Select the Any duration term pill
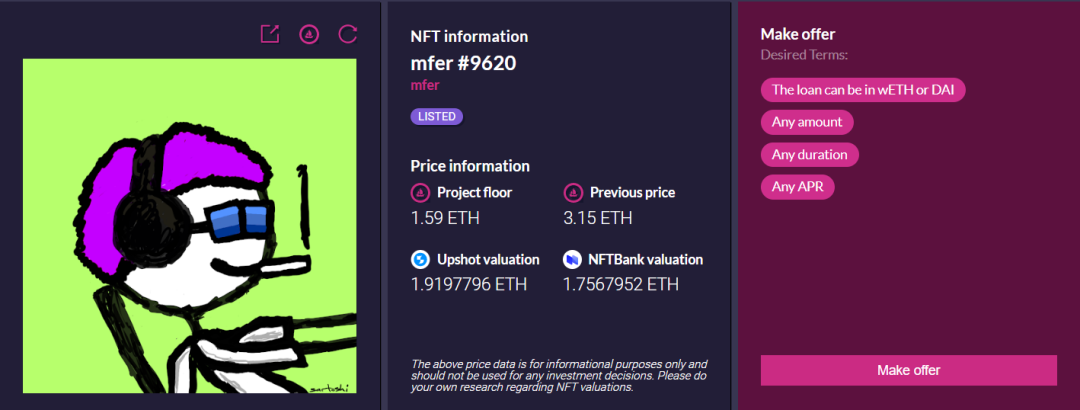Screen dimensions: 1080x410 click(x=809, y=155)
